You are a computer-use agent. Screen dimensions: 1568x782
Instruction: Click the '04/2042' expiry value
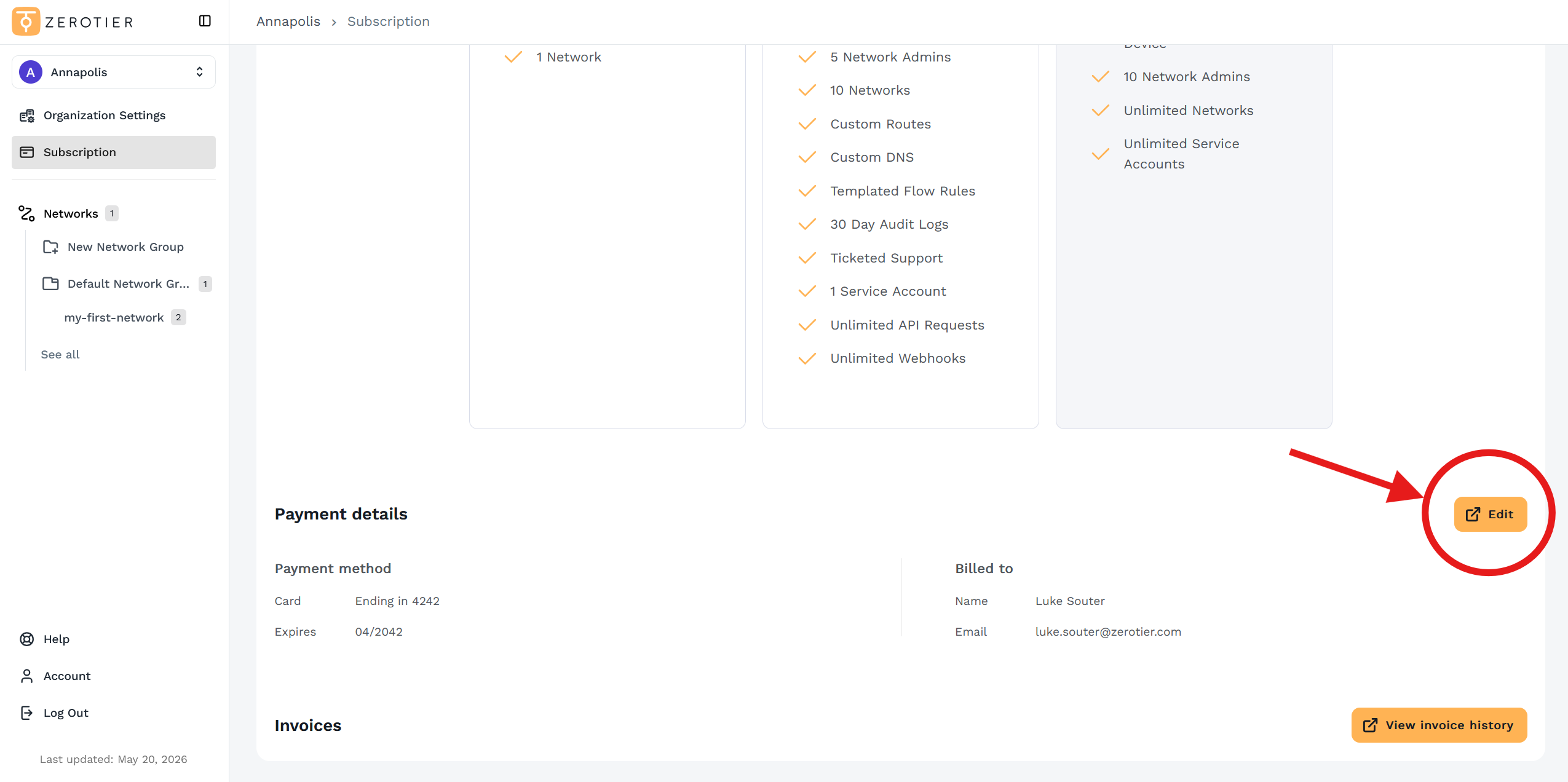(379, 632)
